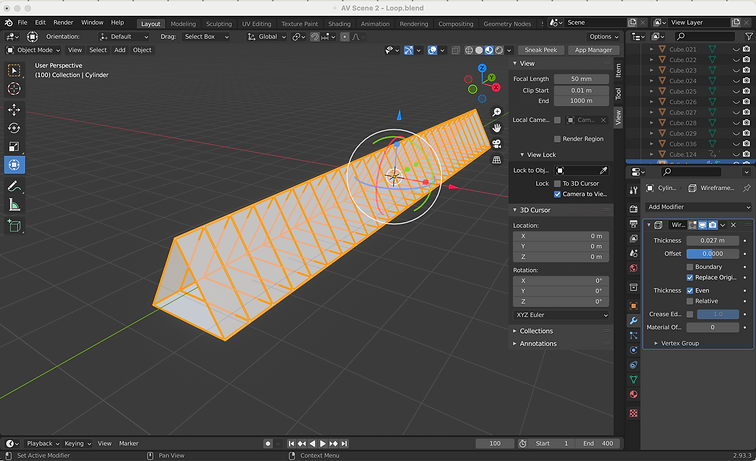Open the Options popover button
Screen dimensions: 756x461
point(604,37)
